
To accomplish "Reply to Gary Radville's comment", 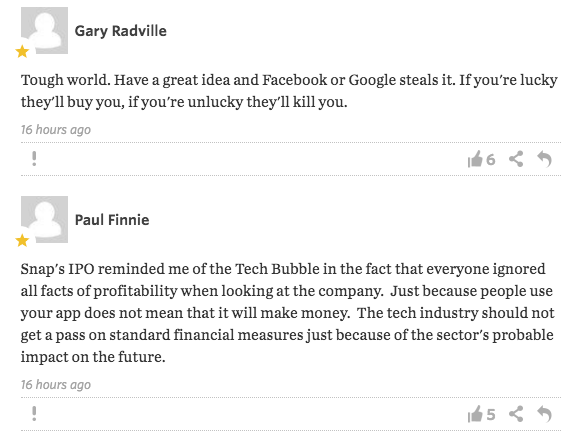I will pyautogui.click(x=544, y=159).
